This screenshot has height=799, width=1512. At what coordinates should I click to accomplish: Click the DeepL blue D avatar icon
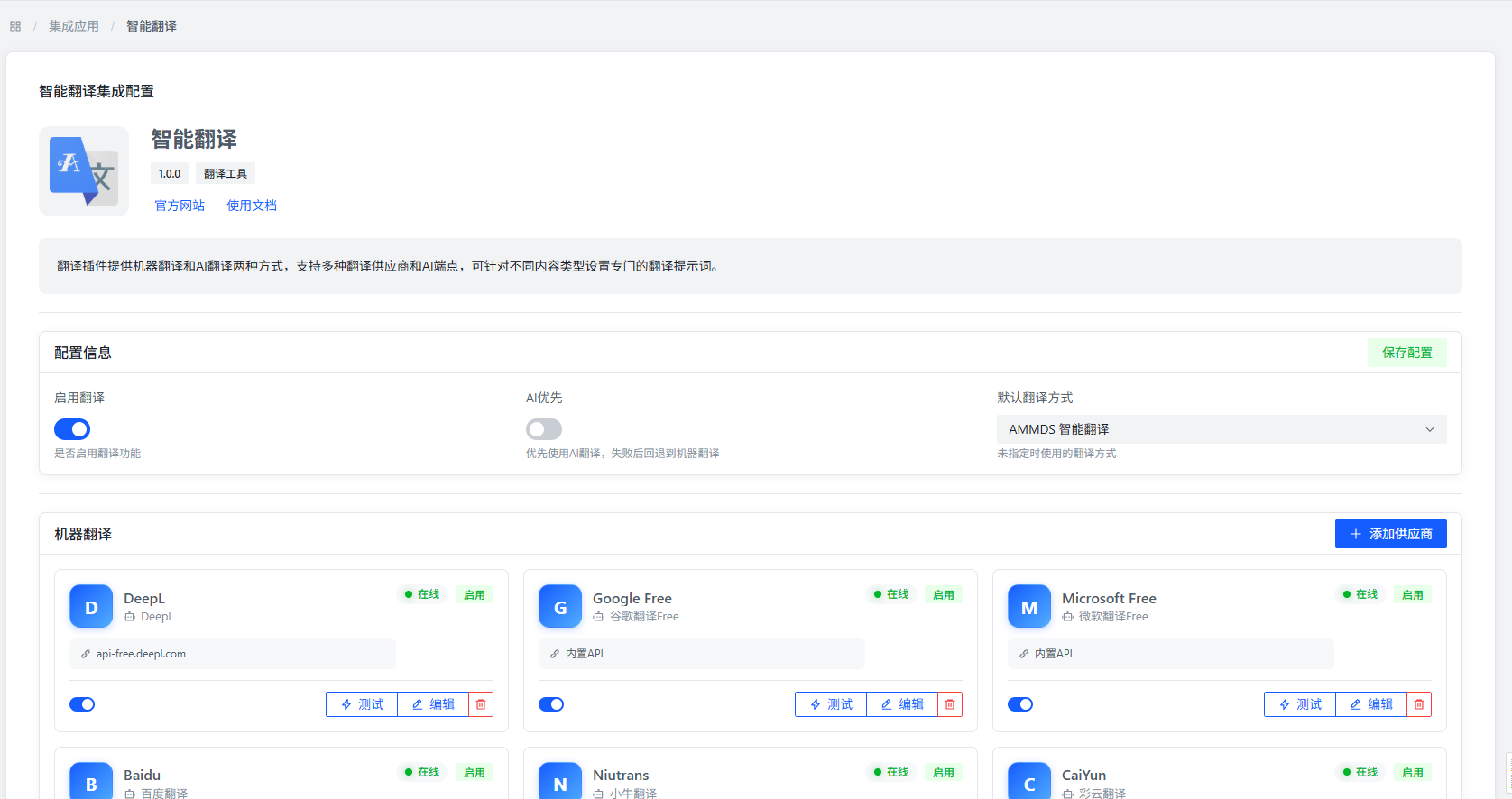[91, 607]
